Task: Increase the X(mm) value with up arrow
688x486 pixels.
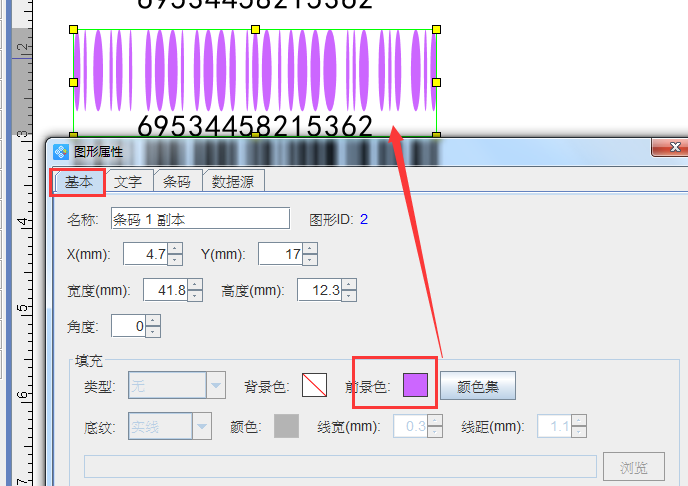Action: [175, 249]
